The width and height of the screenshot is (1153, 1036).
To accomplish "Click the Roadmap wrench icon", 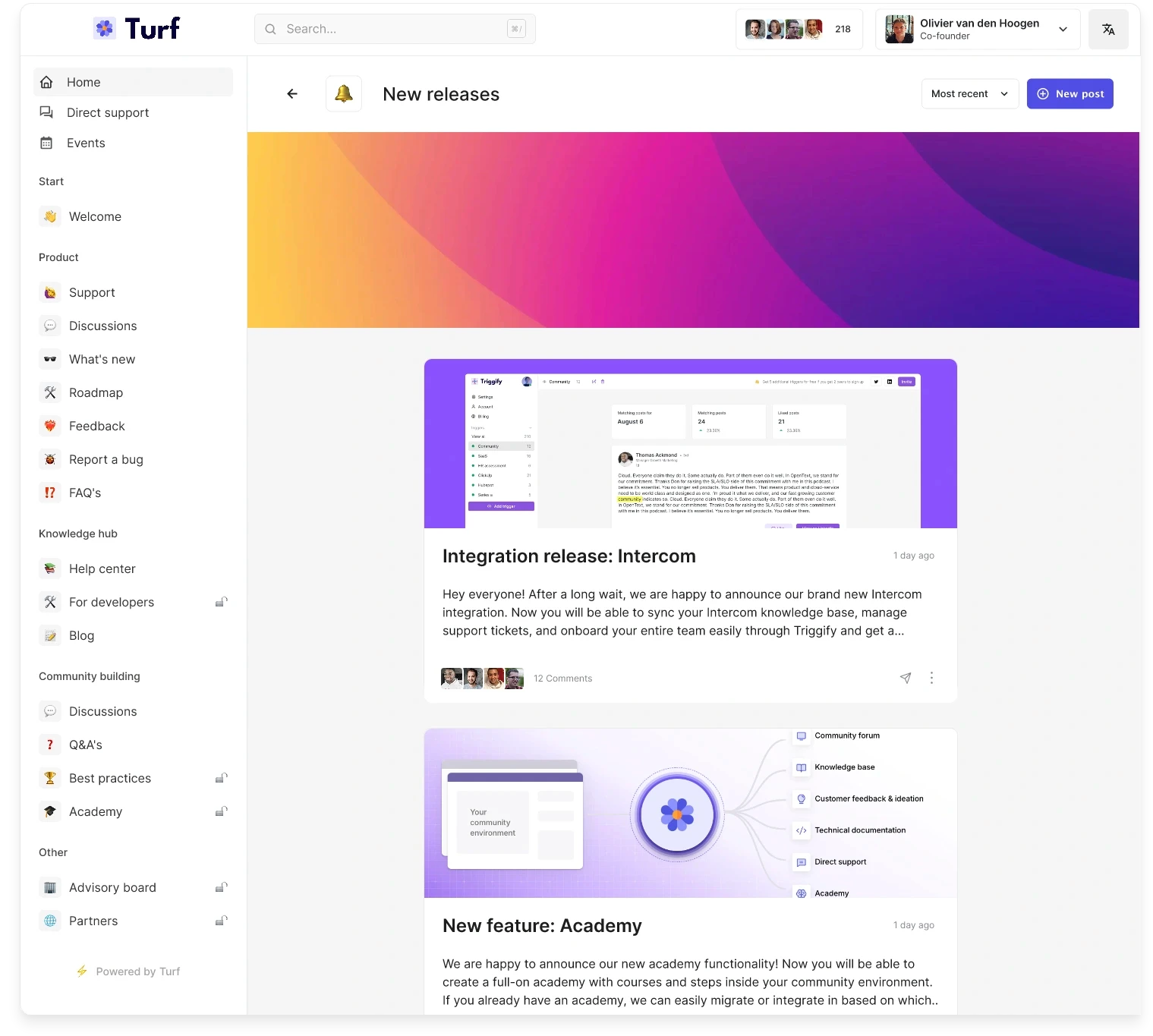I will [50, 392].
